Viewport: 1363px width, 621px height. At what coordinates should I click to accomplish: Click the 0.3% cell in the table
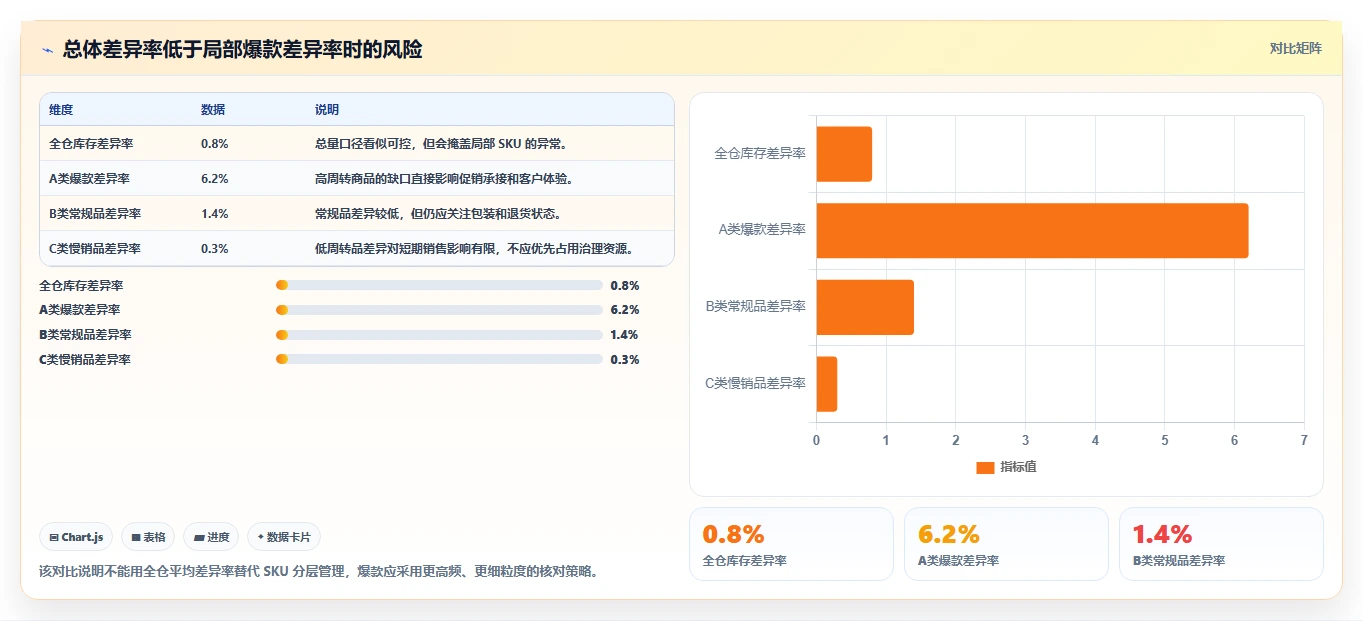pos(215,249)
